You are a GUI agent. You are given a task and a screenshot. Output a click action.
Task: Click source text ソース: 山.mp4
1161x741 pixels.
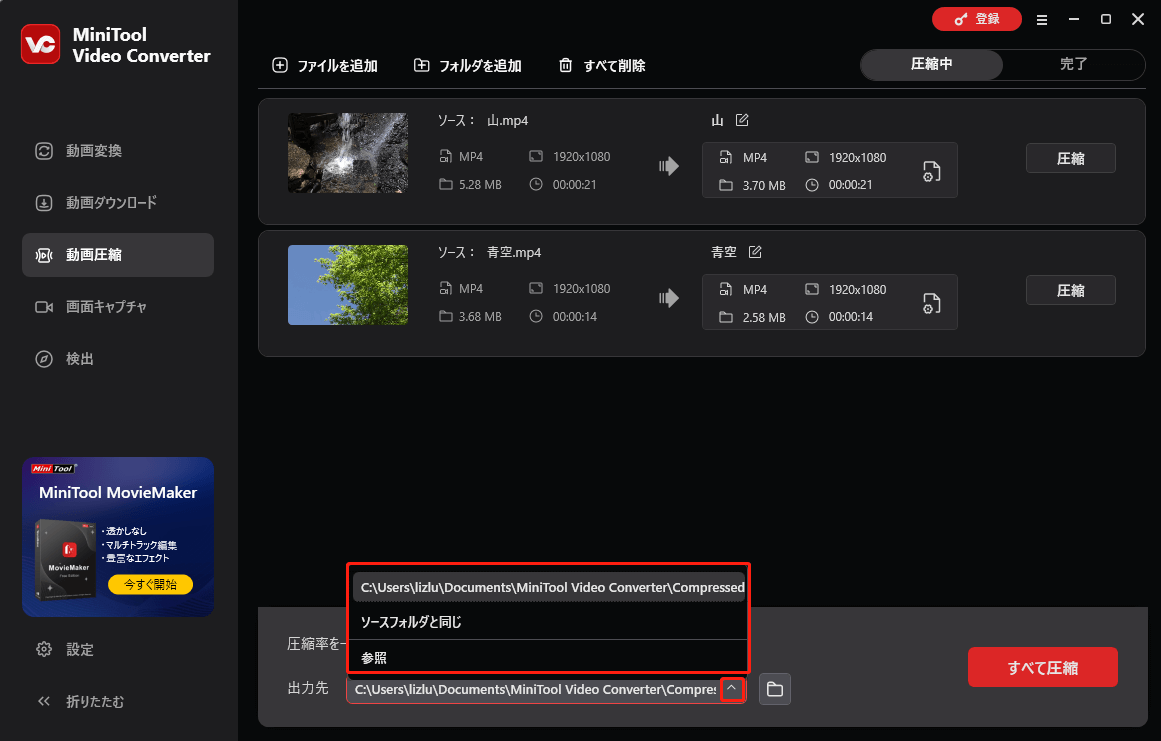pos(483,121)
